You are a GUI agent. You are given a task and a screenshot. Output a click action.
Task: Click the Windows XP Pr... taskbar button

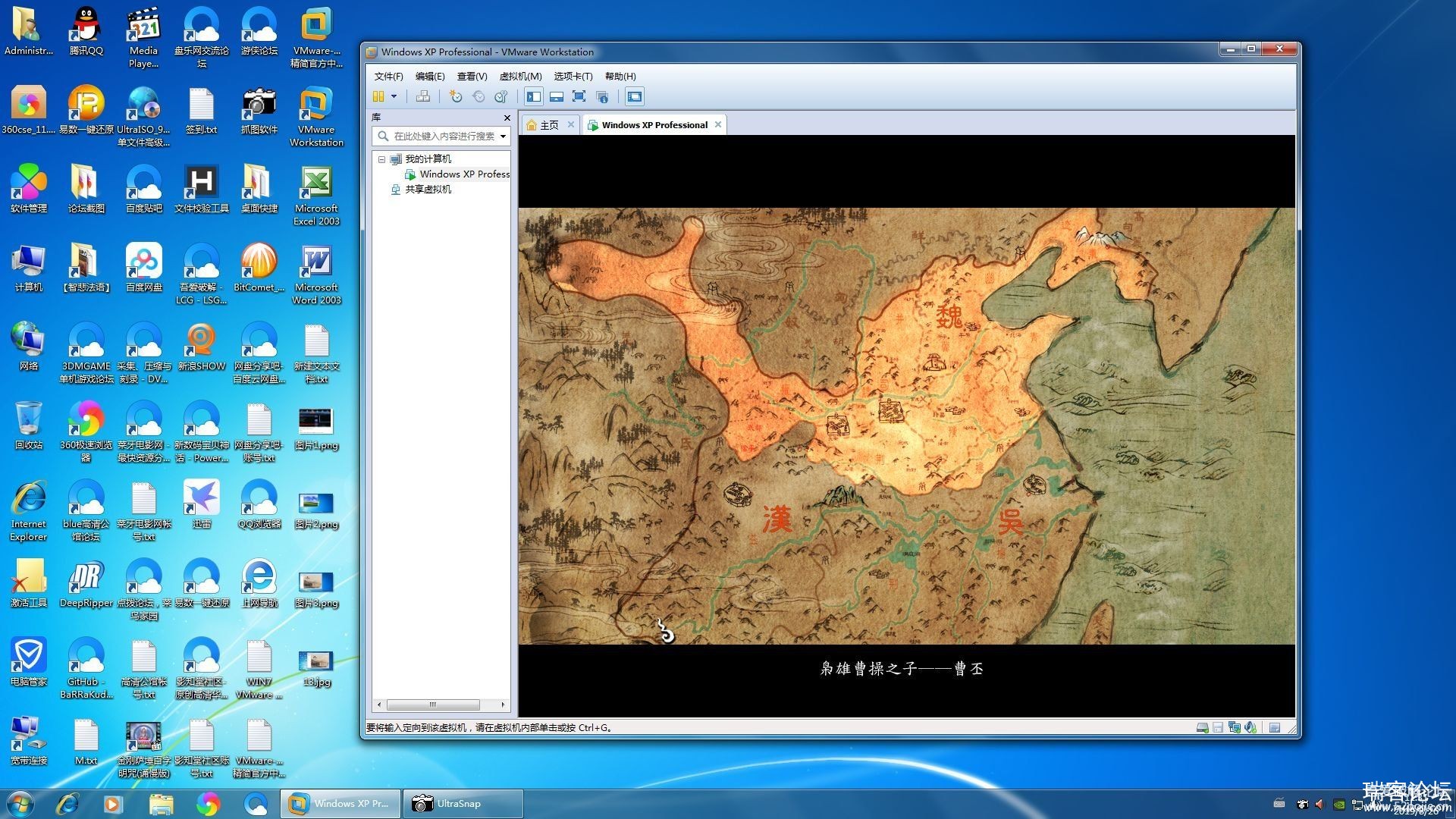pyautogui.click(x=340, y=803)
